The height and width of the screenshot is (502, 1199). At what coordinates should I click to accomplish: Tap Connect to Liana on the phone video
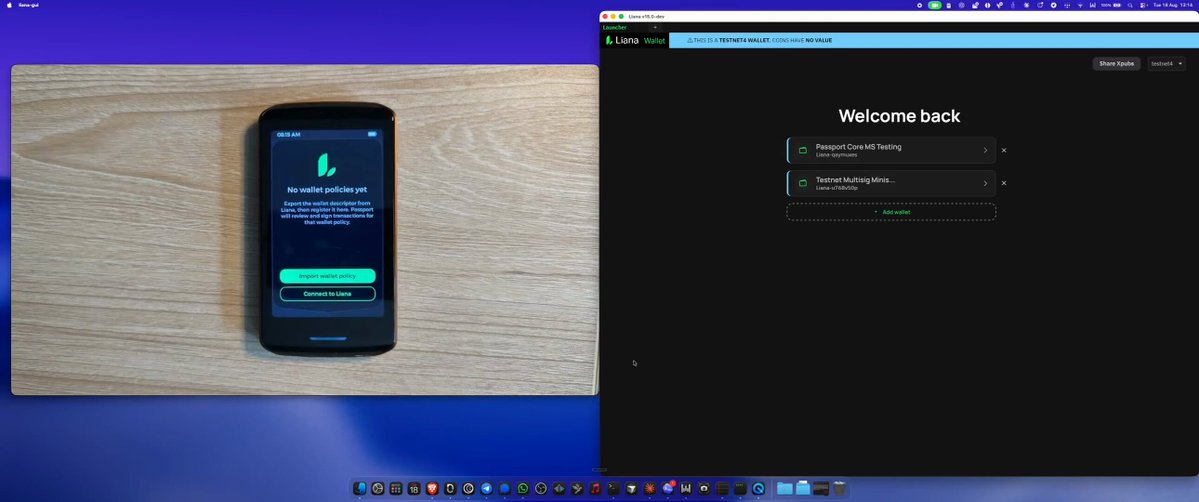click(x=327, y=294)
